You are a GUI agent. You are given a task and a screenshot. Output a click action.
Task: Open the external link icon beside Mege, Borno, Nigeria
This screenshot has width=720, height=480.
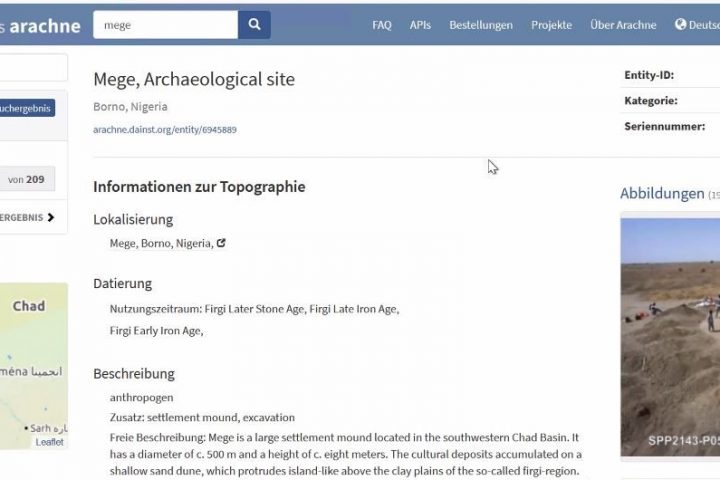221,243
